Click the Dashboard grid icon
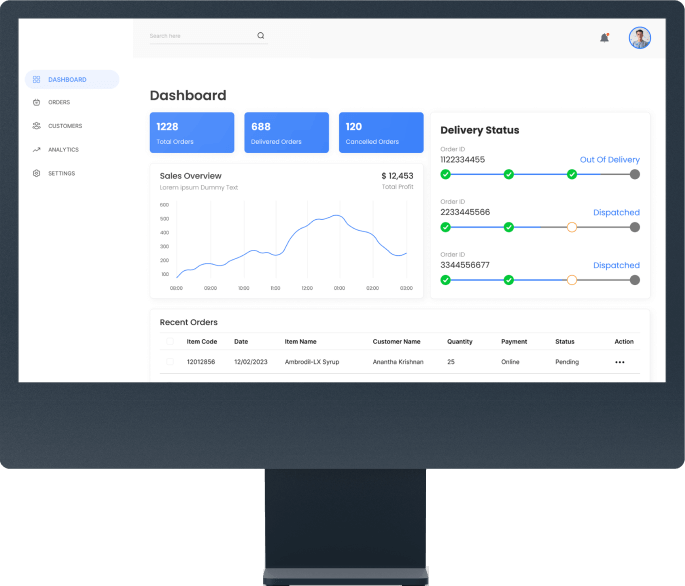 [x=36, y=80]
